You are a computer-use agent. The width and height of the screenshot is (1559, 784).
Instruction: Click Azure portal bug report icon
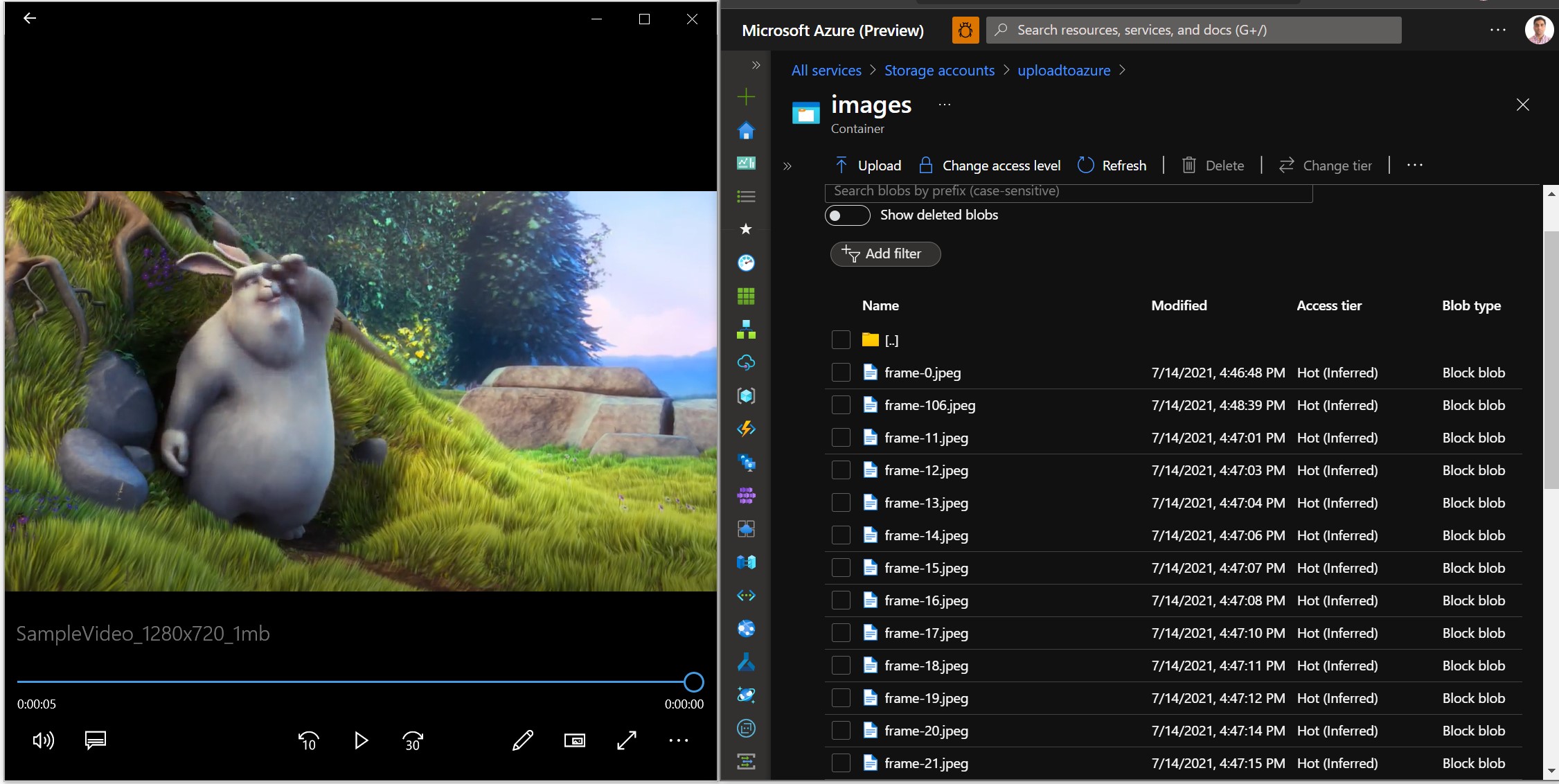[x=965, y=30]
